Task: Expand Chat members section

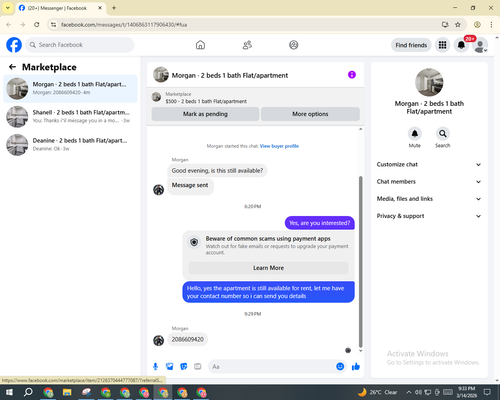Action: click(429, 182)
